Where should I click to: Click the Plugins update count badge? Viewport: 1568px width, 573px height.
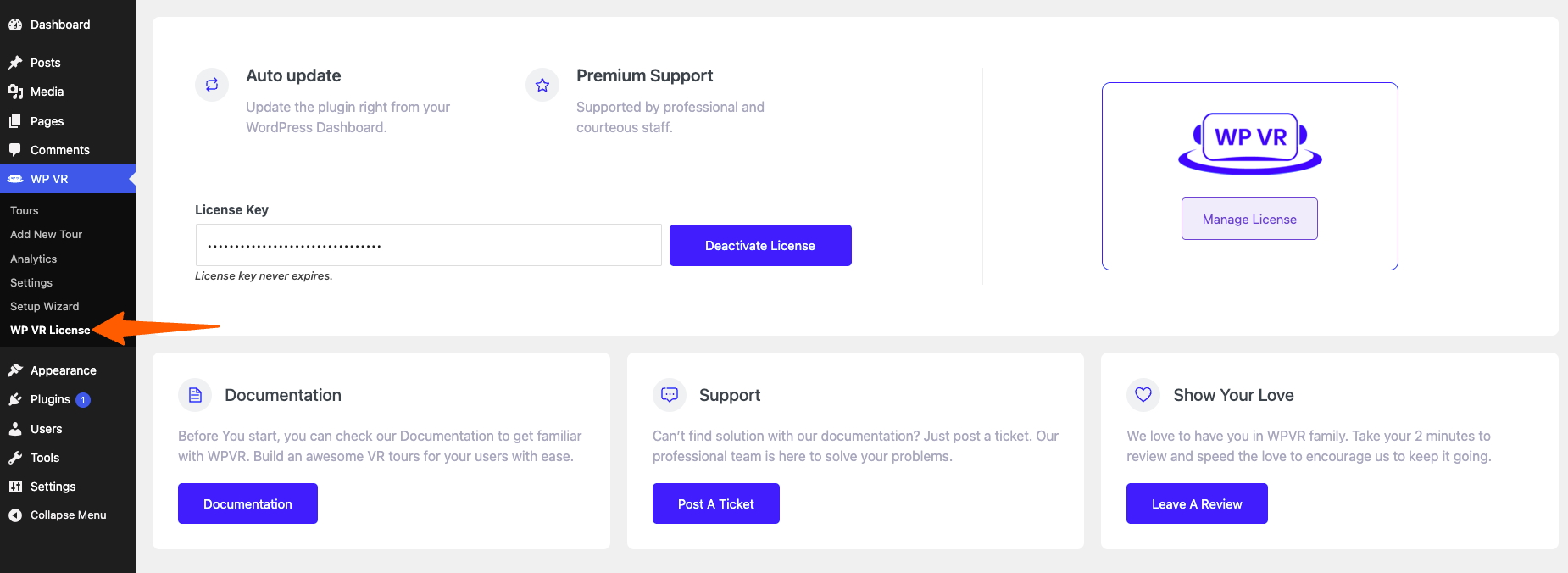coord(83,400)
